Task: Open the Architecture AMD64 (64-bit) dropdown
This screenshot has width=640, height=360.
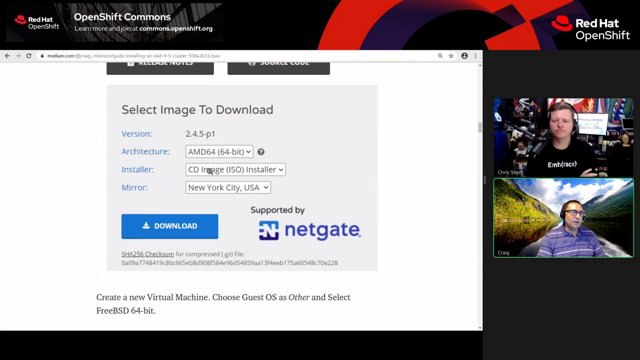Action: (x=219, y=152)
